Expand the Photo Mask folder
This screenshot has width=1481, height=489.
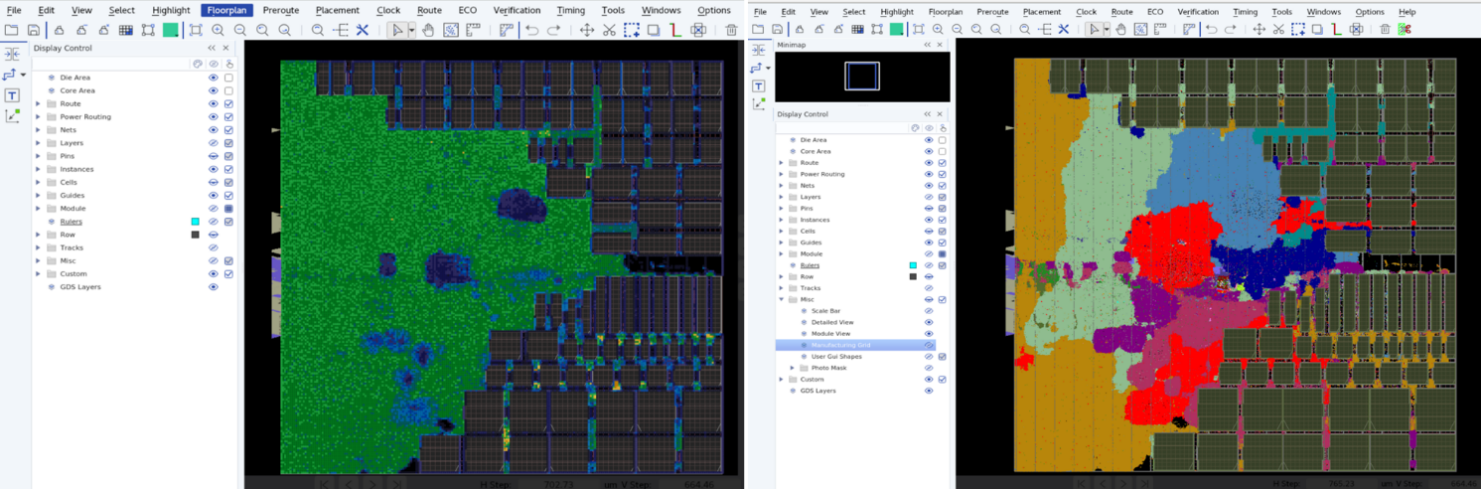(793, 368)
